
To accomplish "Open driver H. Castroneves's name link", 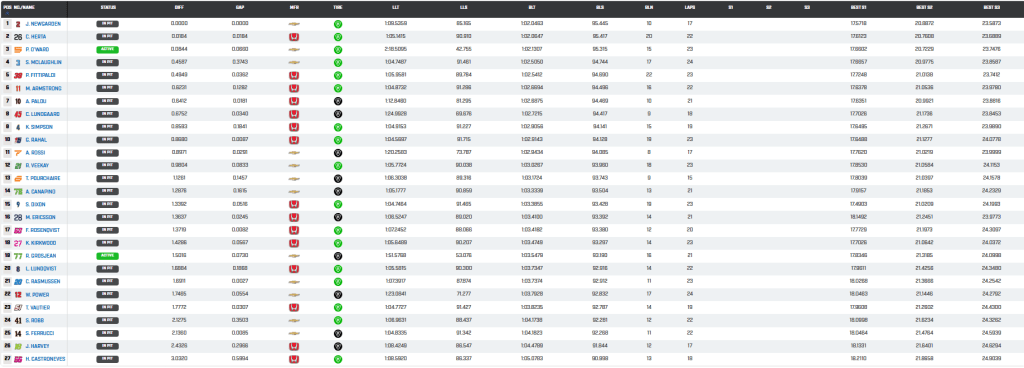I will (45, 359).
